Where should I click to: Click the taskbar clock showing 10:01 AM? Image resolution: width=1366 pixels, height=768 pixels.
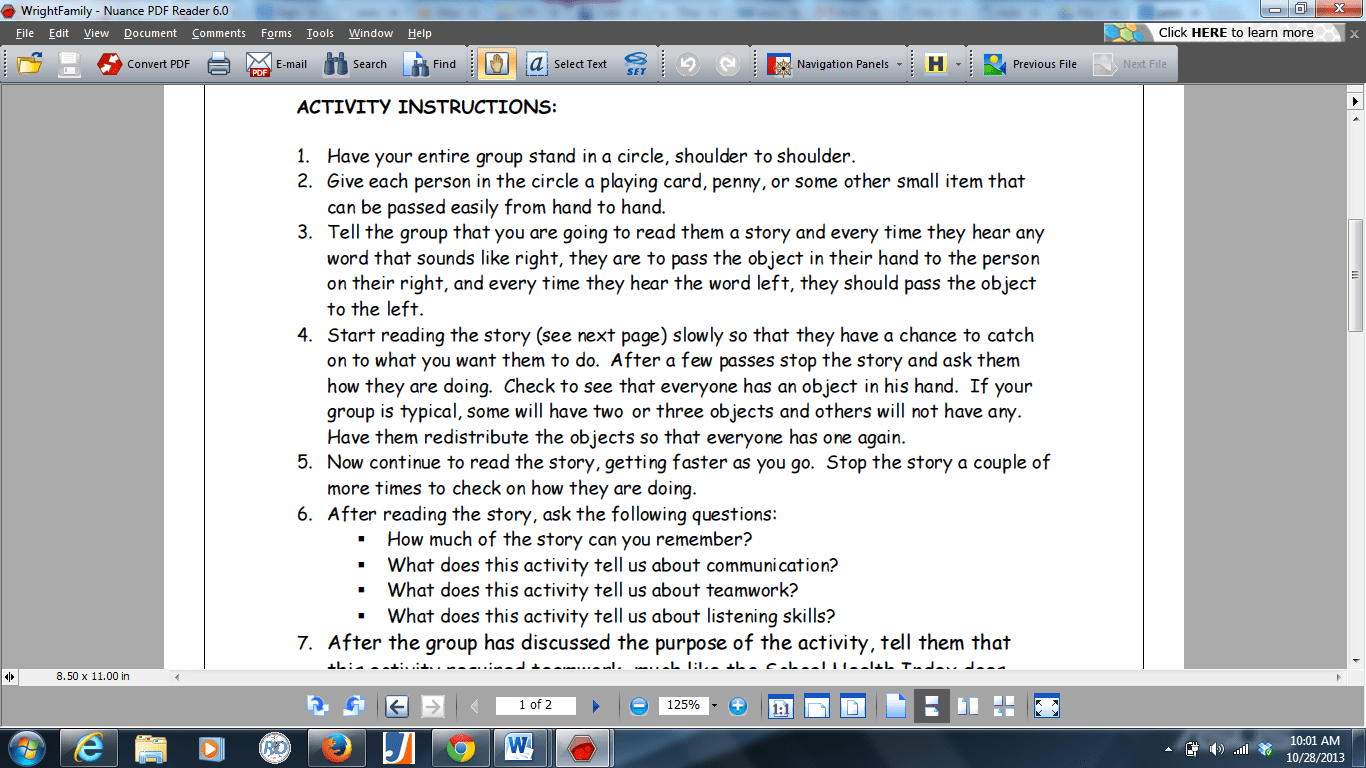point(1315,748)
